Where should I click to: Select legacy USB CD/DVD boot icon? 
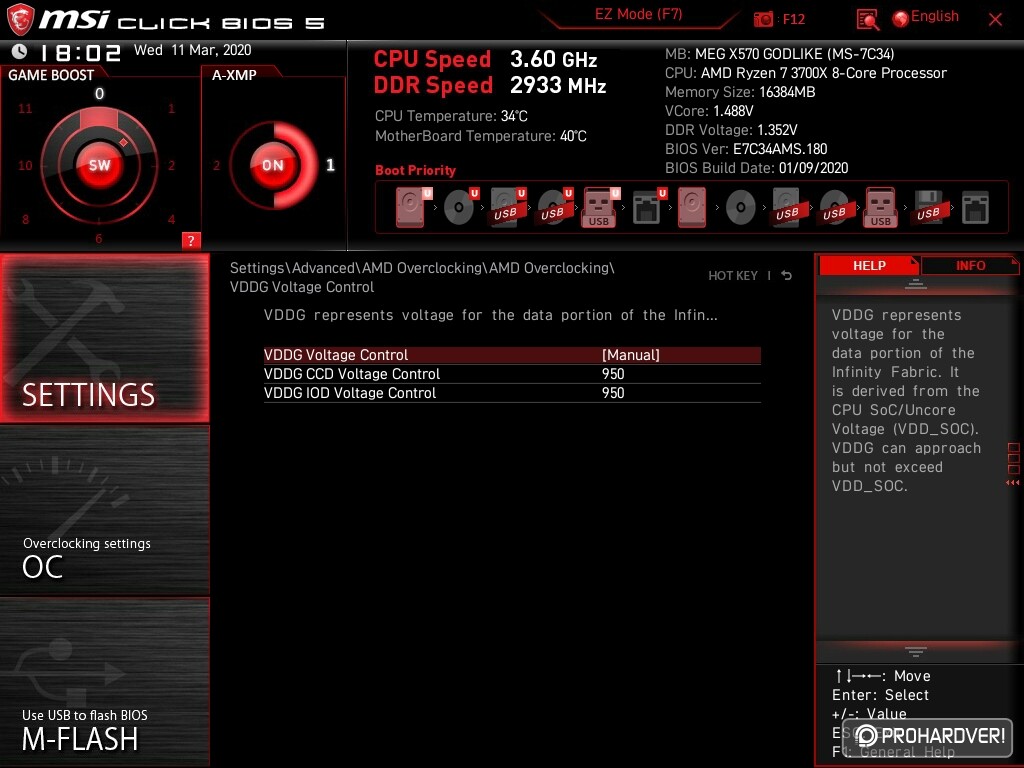pyautogui.click(x=834, y=207)
